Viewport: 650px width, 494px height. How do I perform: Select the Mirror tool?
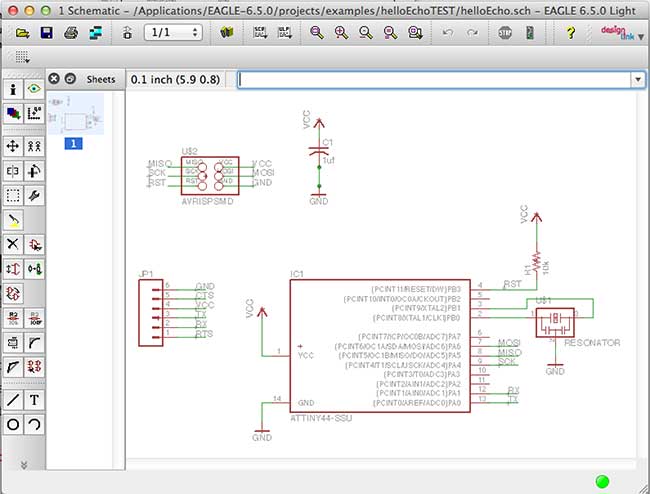tap(13, 171)
